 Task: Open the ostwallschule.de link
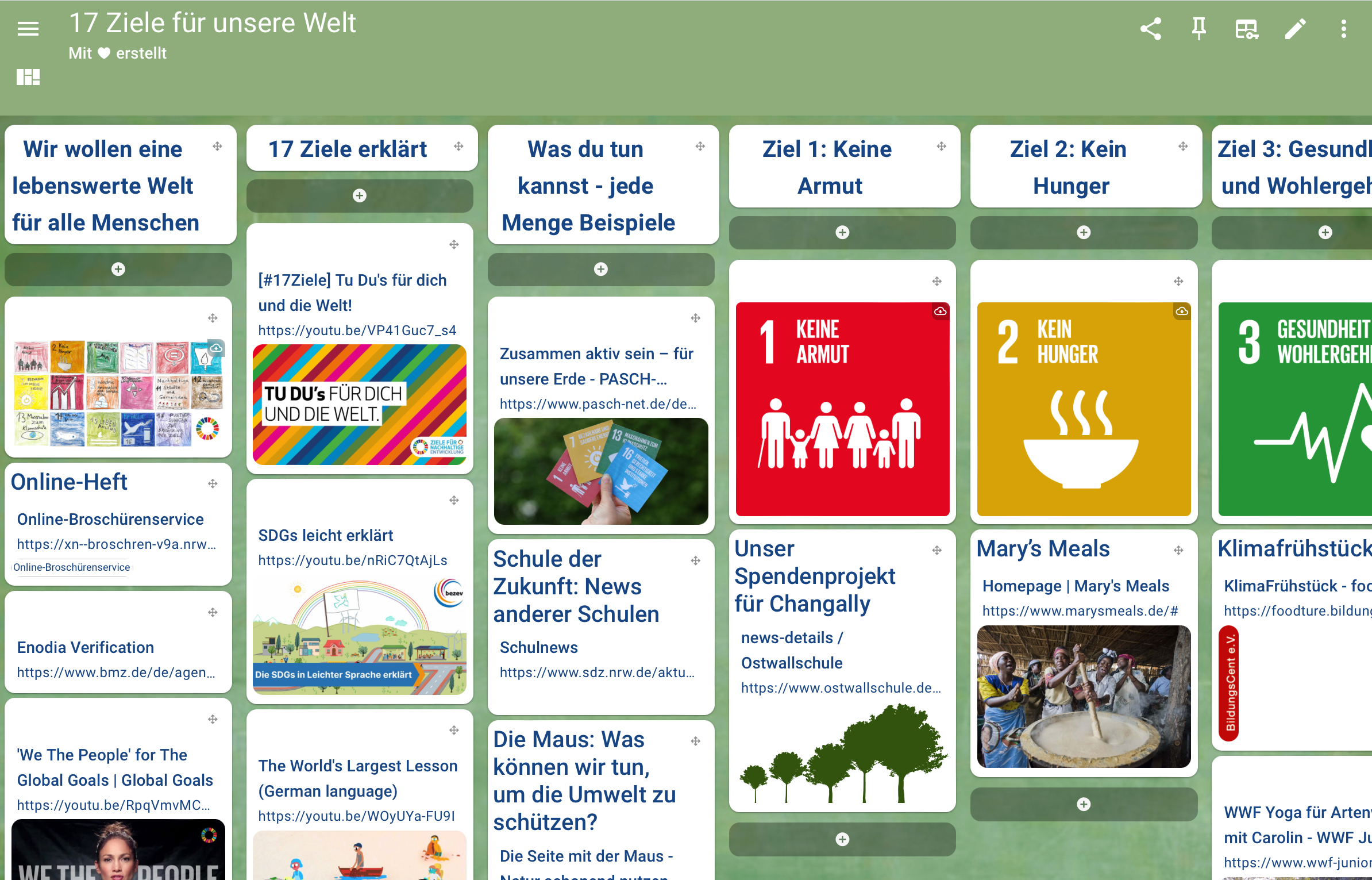[841, 687]
